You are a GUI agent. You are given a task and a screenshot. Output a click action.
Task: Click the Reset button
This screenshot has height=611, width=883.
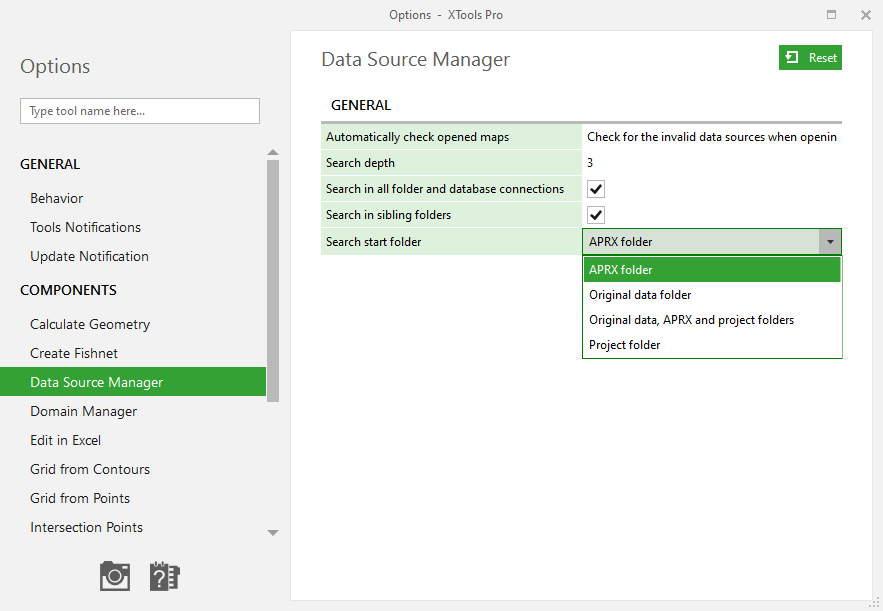(810, 57)
